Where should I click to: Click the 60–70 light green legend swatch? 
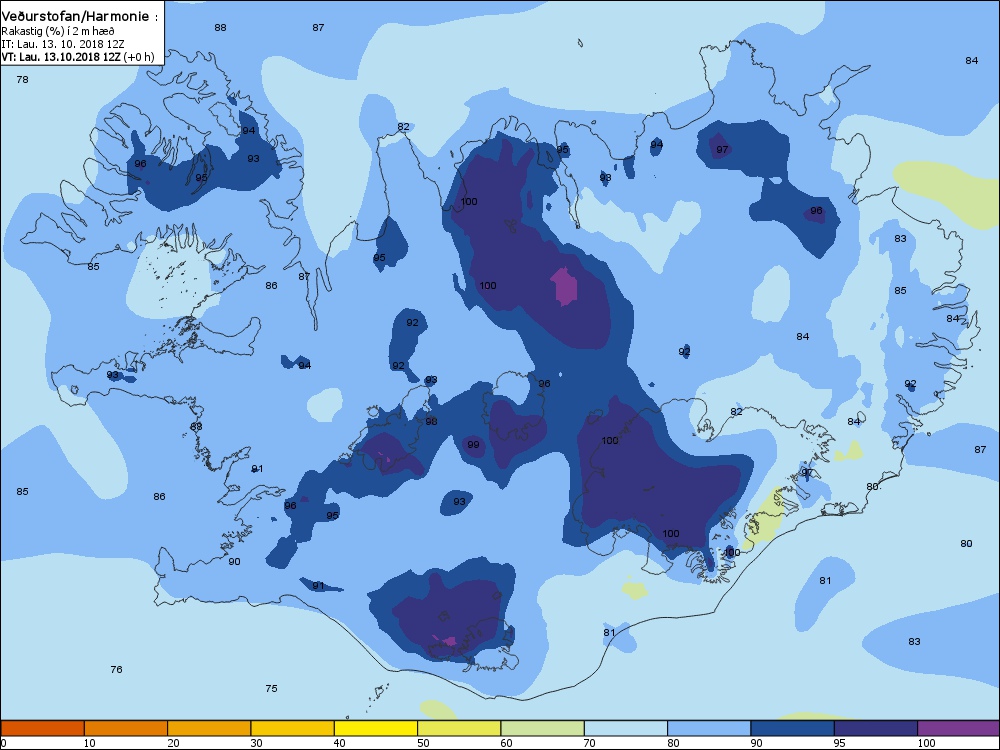[x=543, y=728]
